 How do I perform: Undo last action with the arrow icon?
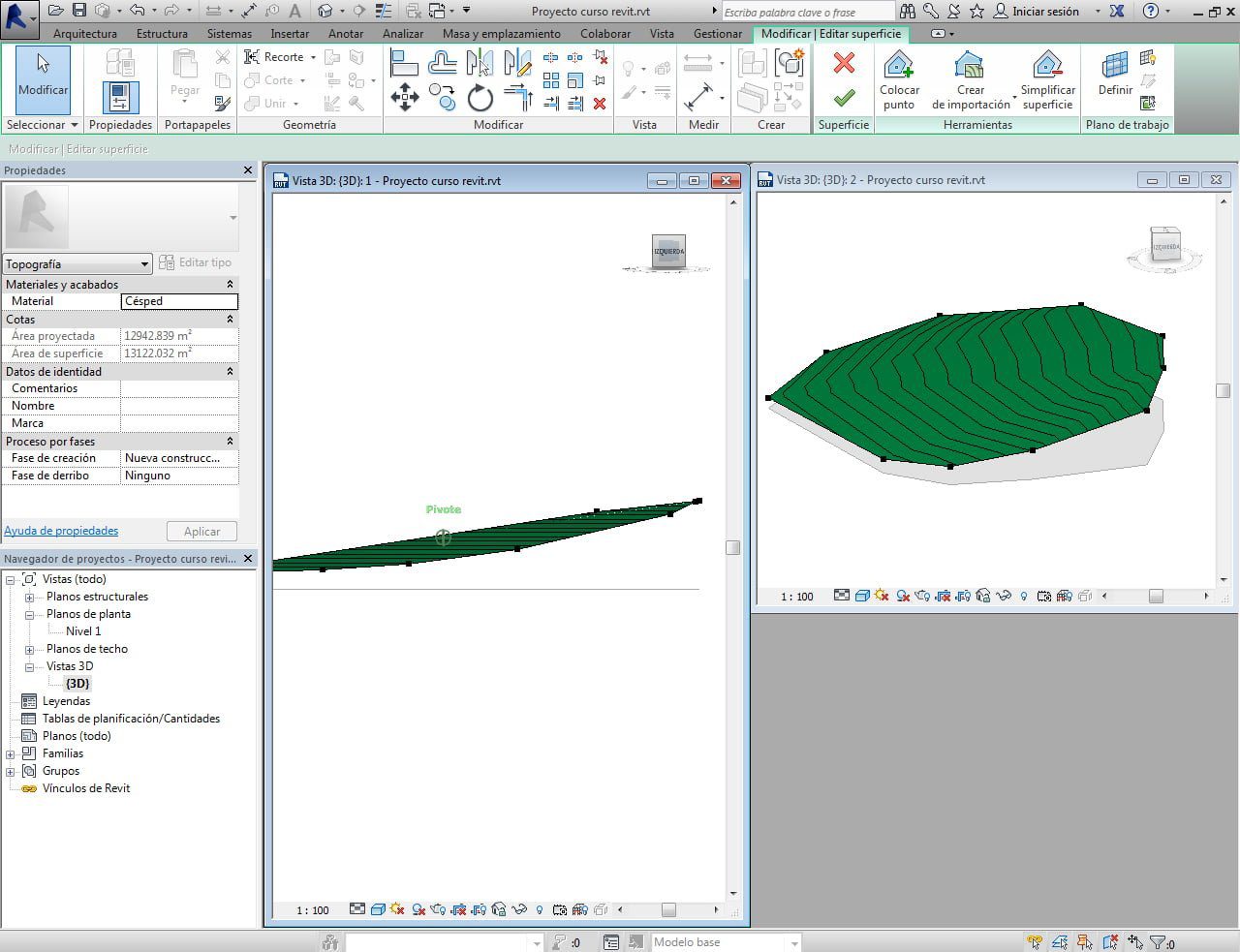137,11
